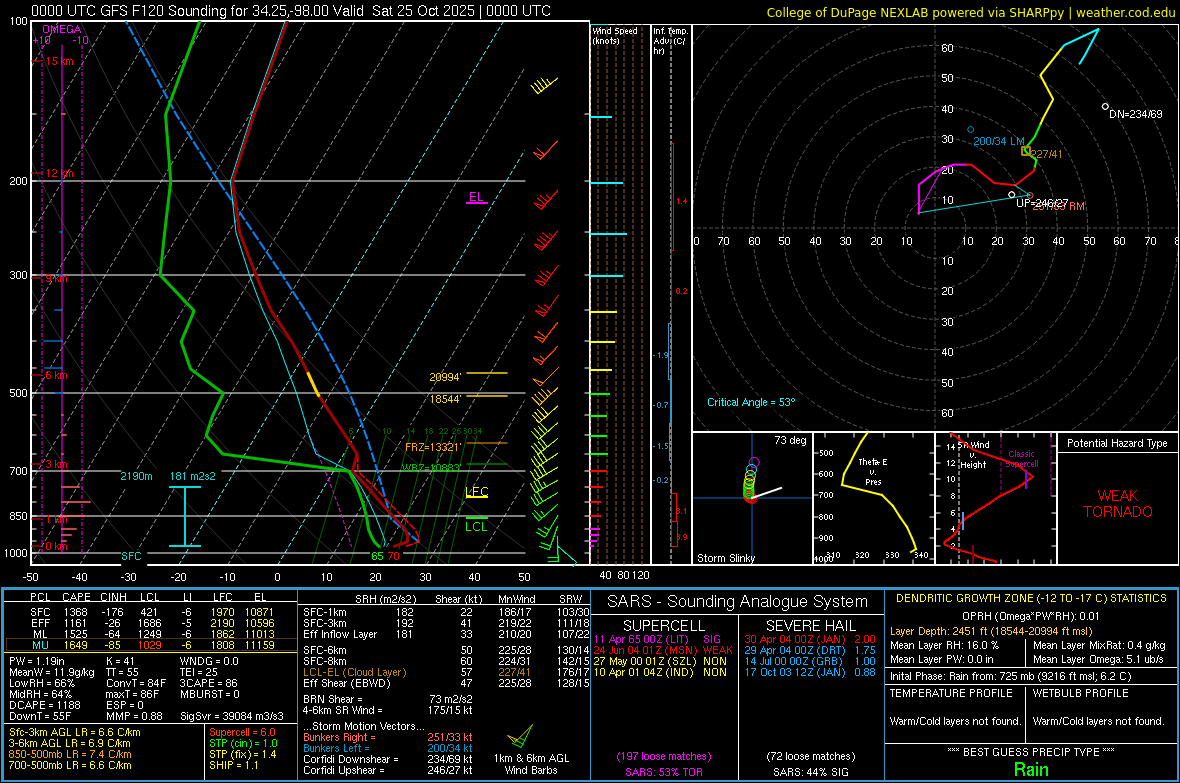Click the 850-500mb LR = 7.4 C/km line
1180x783 pixels.
pyautogui.click(x=70, y=754)
